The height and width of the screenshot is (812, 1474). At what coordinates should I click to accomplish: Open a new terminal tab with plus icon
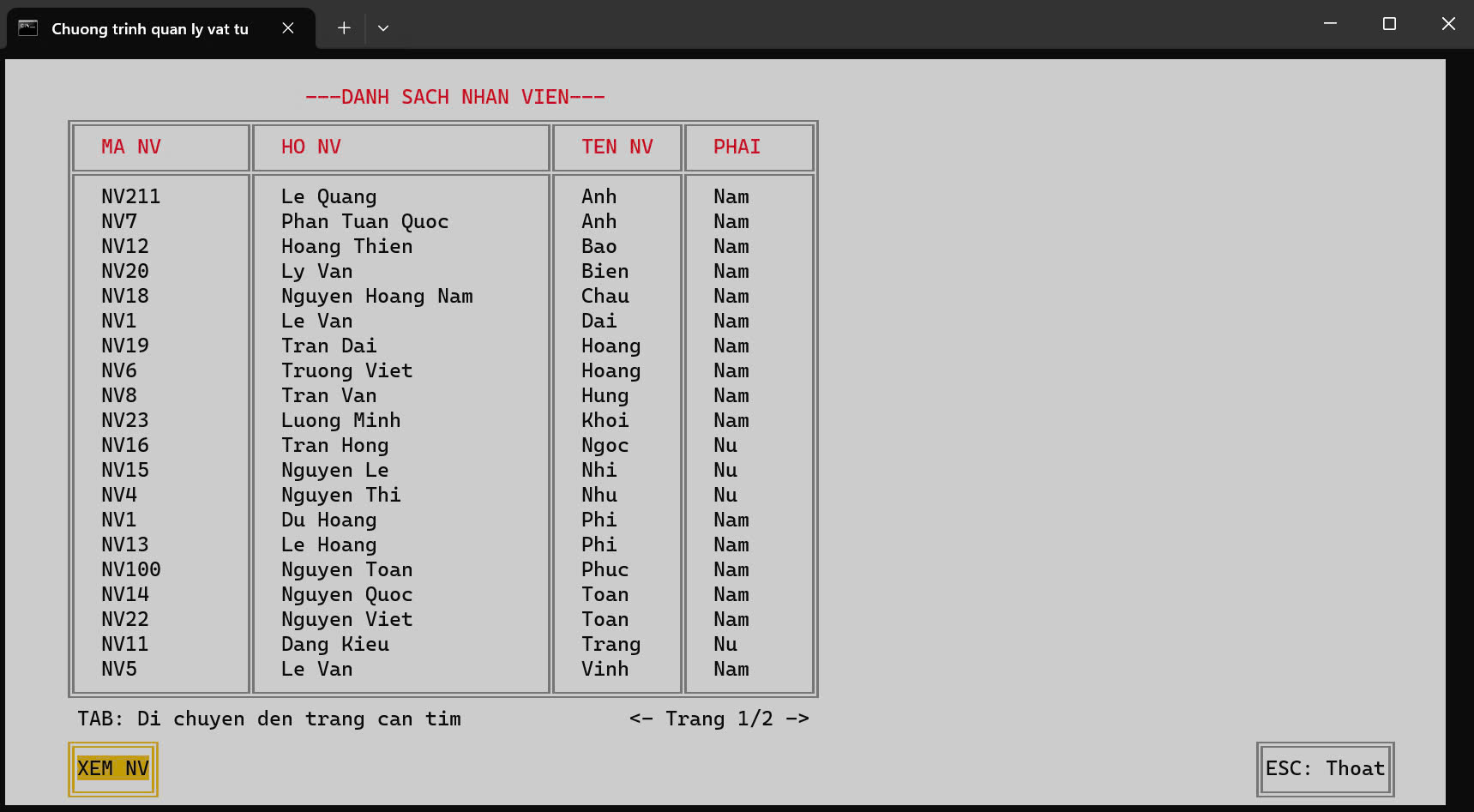click(344, 28)
